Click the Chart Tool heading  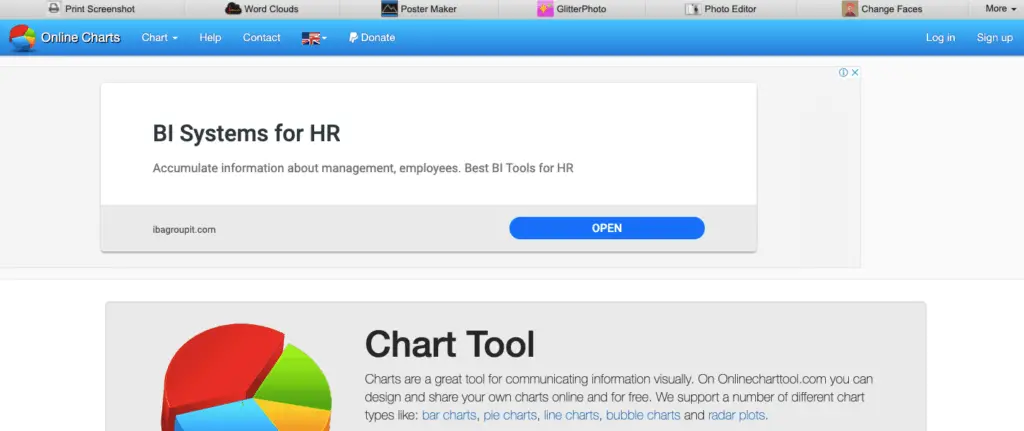449,343
